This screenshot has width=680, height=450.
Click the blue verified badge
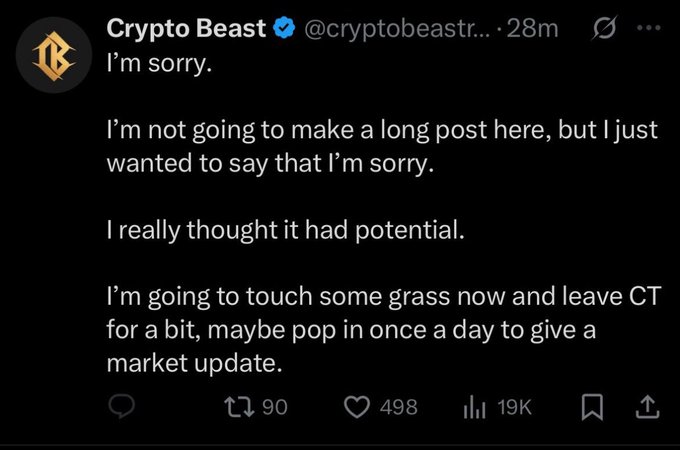click(x=284, y=28)
